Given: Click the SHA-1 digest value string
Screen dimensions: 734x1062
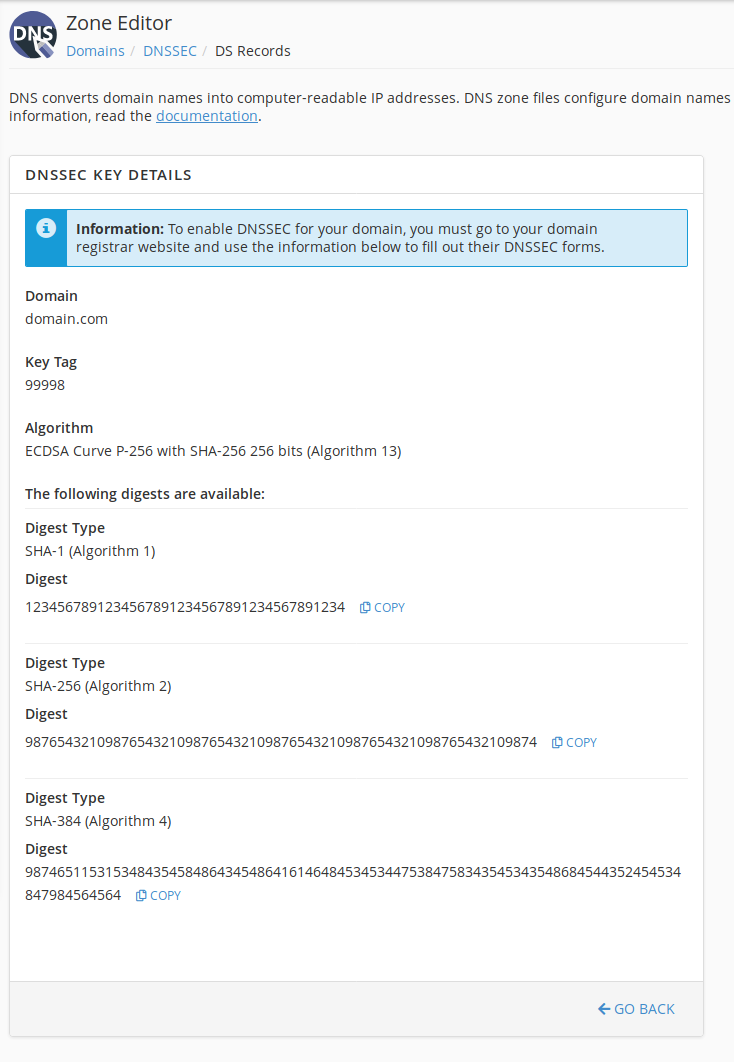Looking at the screenshot, I should coord(185,607).
